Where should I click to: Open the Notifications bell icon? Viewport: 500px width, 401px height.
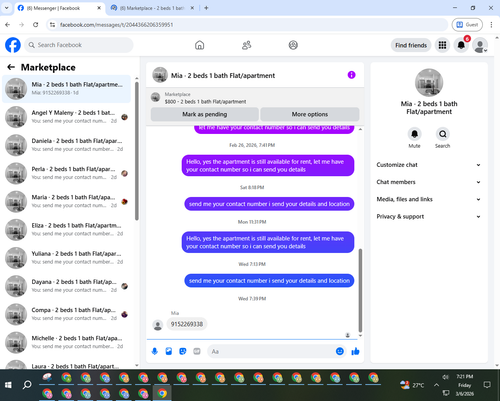(x=461, y=45)
